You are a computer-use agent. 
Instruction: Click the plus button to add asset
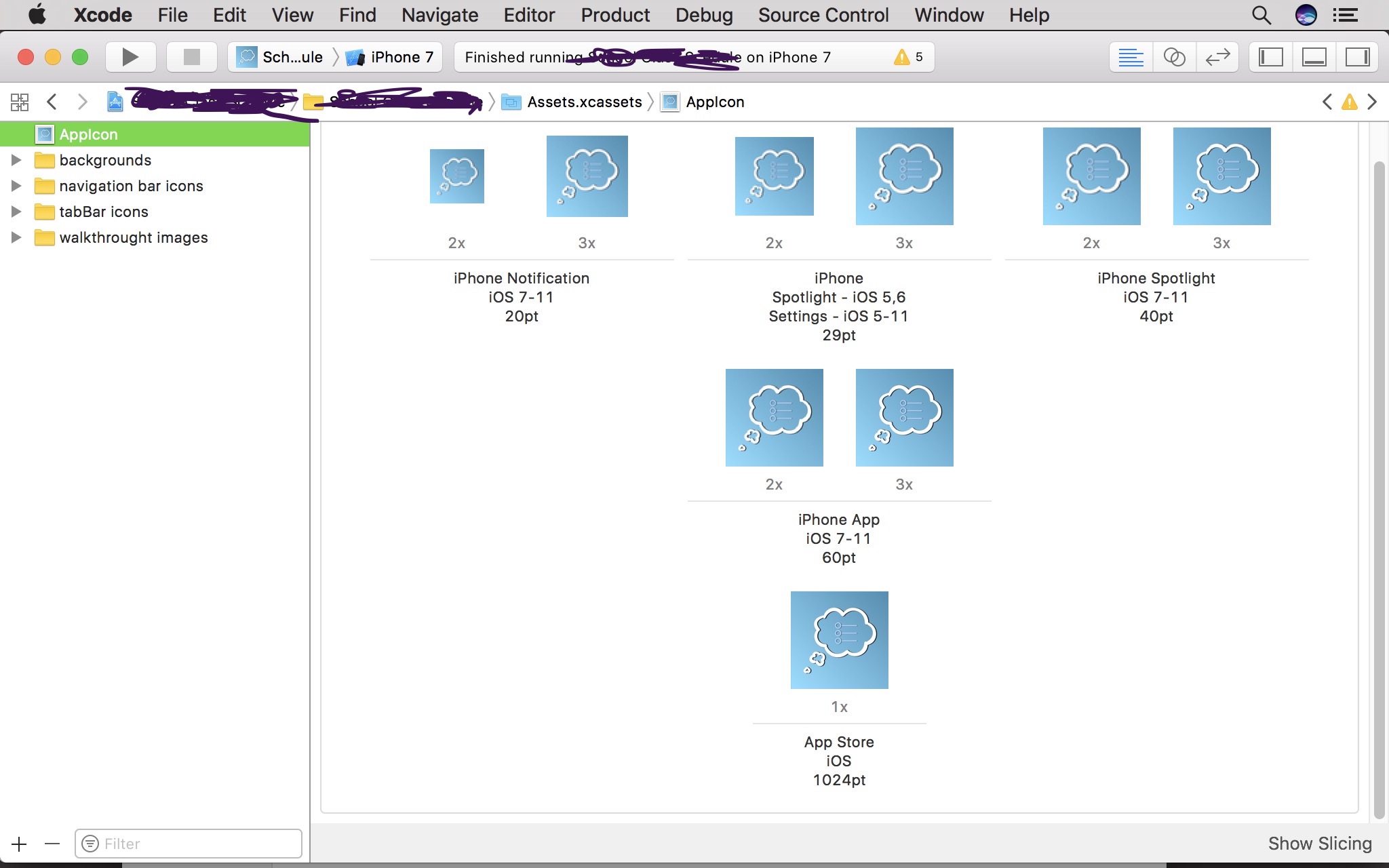tap(19, 844)
